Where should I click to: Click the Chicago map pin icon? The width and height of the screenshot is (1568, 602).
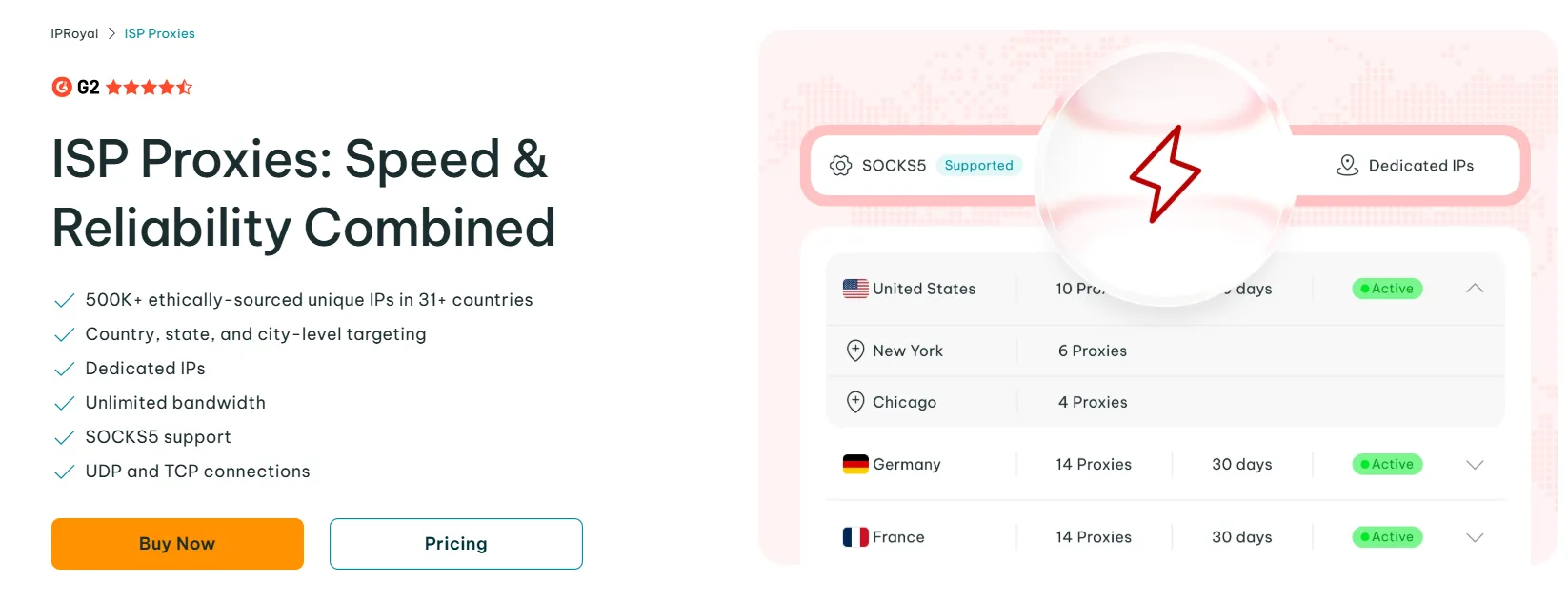click(854, 402)
